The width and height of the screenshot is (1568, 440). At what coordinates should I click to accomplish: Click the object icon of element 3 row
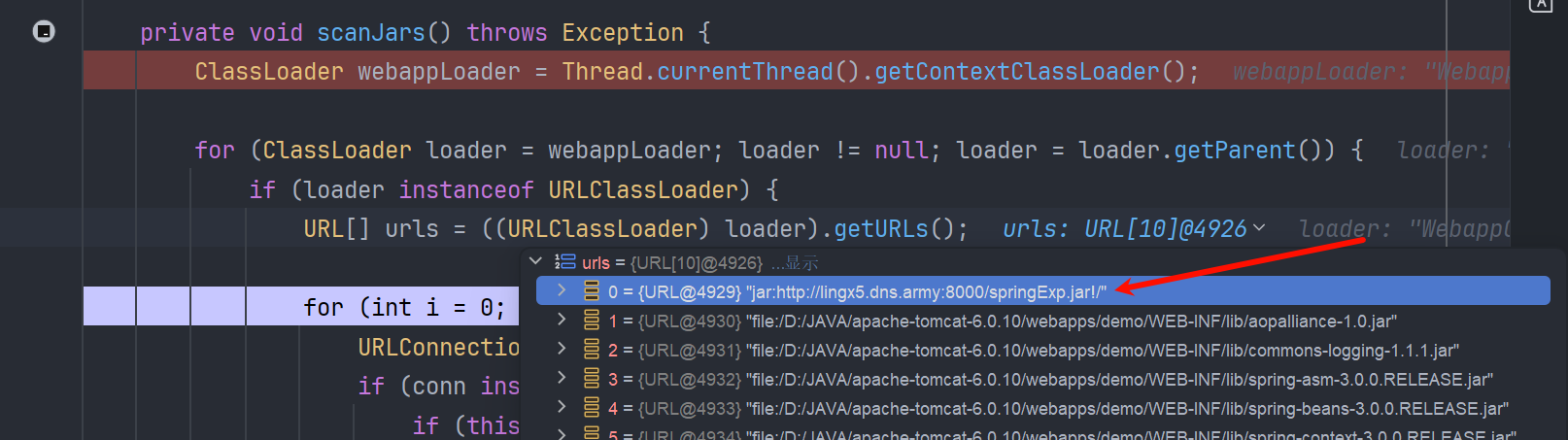pos(591,378)
